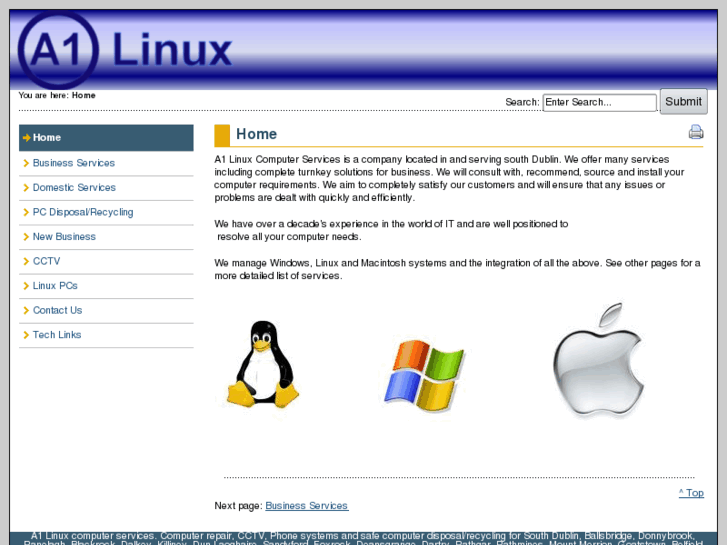
Task: Select New Business in the sidebar
Action: click(106, 237)
